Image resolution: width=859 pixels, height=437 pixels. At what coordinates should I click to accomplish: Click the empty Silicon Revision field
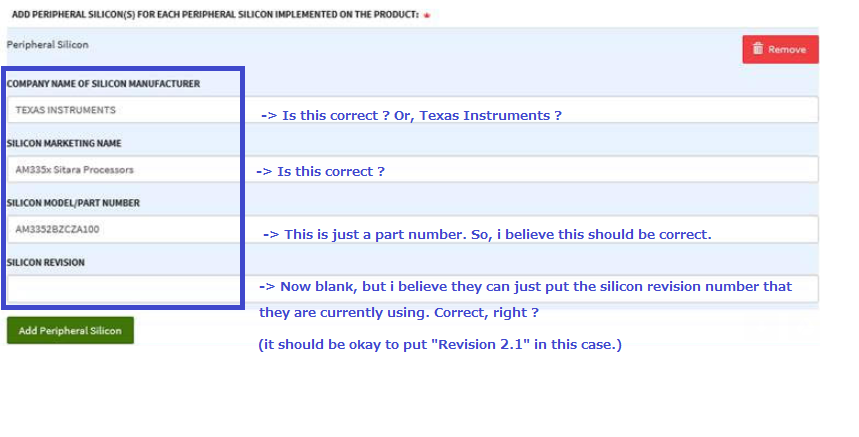pyautogui.click(x=413, y=289)
